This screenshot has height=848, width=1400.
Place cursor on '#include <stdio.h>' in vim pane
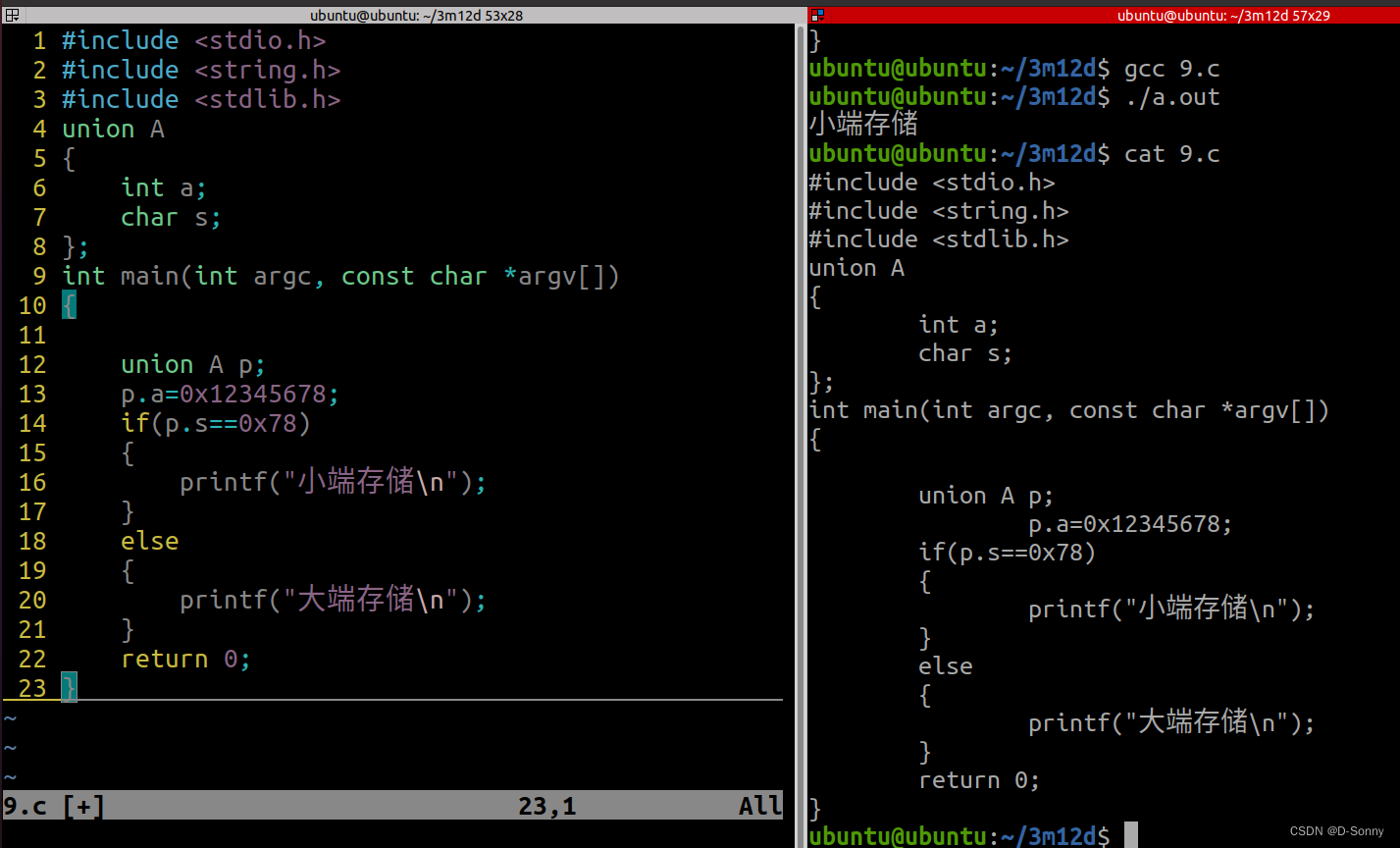193,41
